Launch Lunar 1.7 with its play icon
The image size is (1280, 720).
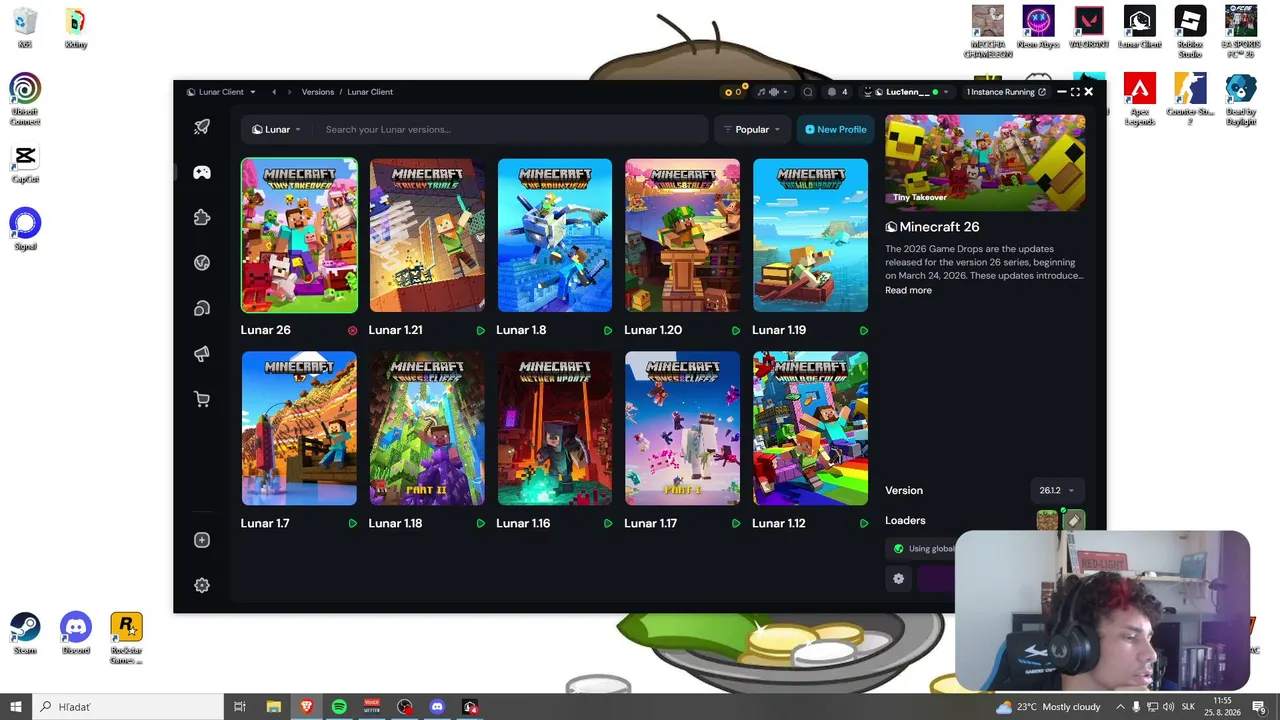[353, 523]
